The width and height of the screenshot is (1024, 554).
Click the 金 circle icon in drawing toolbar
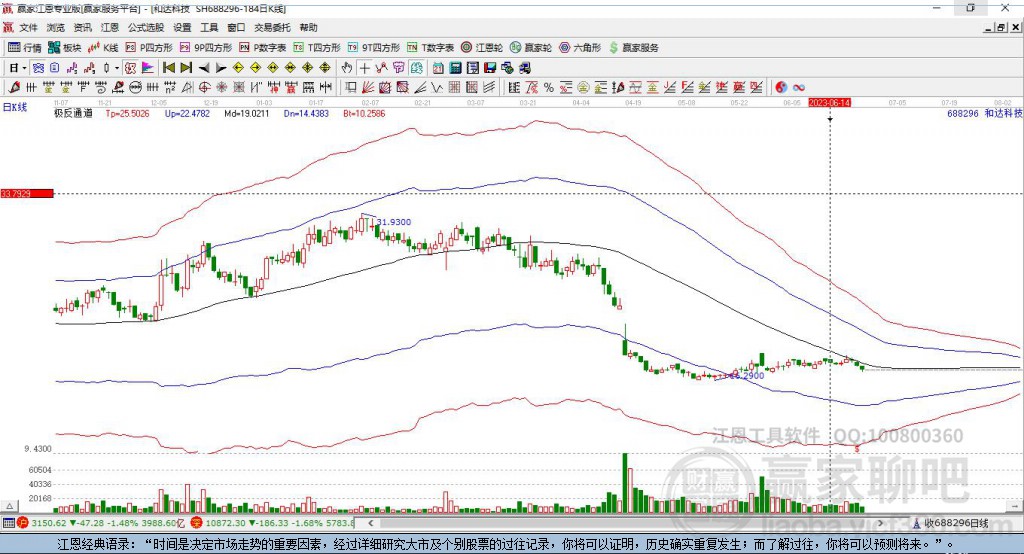(x=583, y=88)
